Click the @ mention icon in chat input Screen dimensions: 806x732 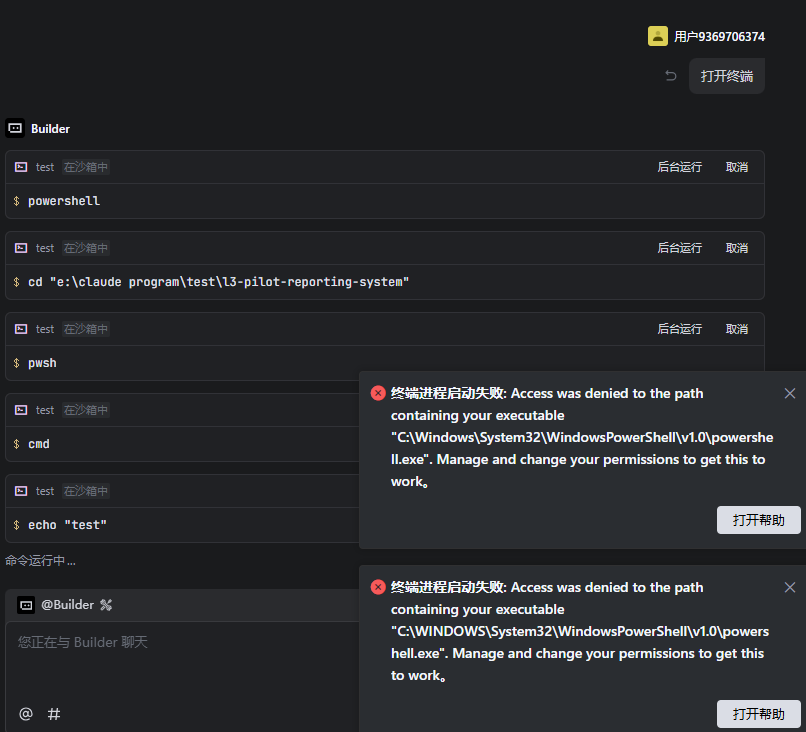26,713
